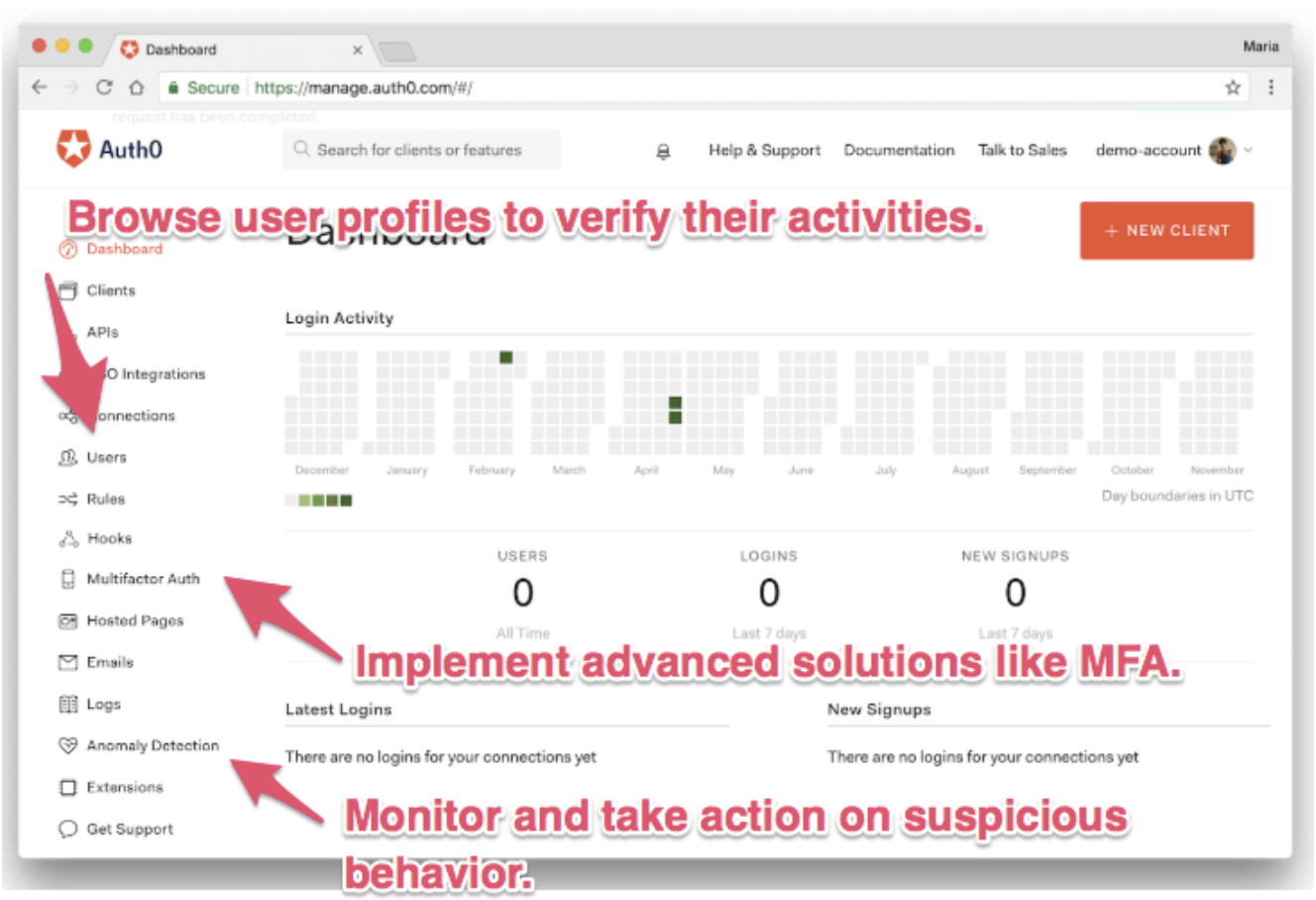
Task: Click the Auth0 wordmark text
Action: tap(131, 150)
